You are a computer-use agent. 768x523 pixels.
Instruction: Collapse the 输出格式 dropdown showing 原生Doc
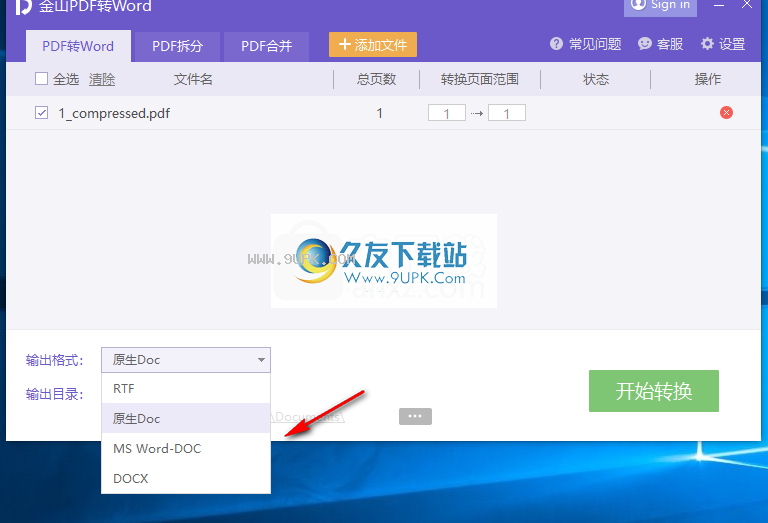(186, 360)
